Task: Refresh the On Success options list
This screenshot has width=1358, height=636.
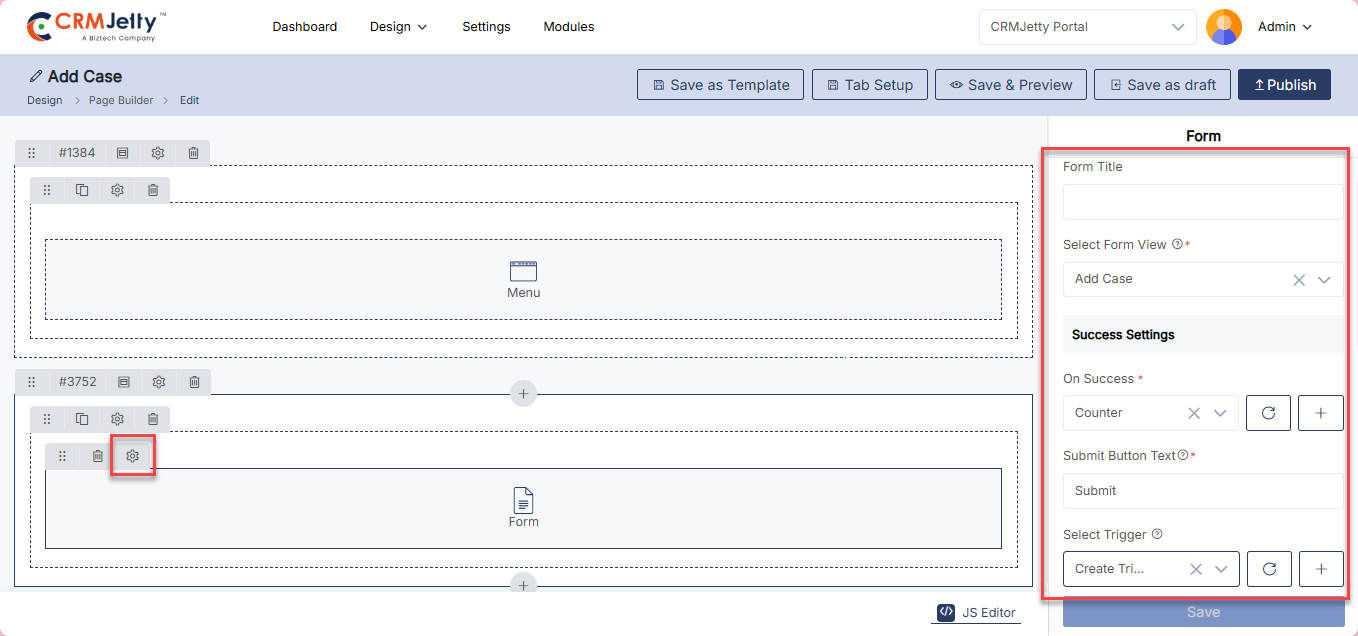Action: 1268,413
